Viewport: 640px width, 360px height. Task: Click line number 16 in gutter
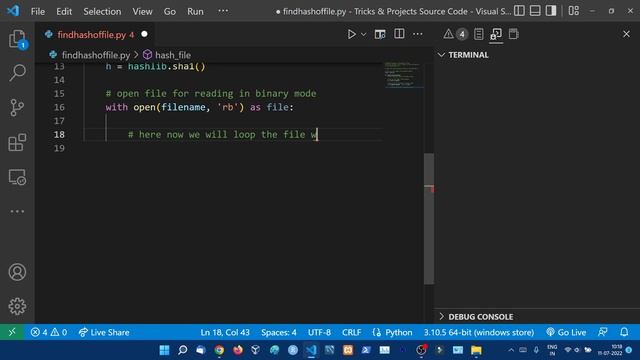coord(59,107)
